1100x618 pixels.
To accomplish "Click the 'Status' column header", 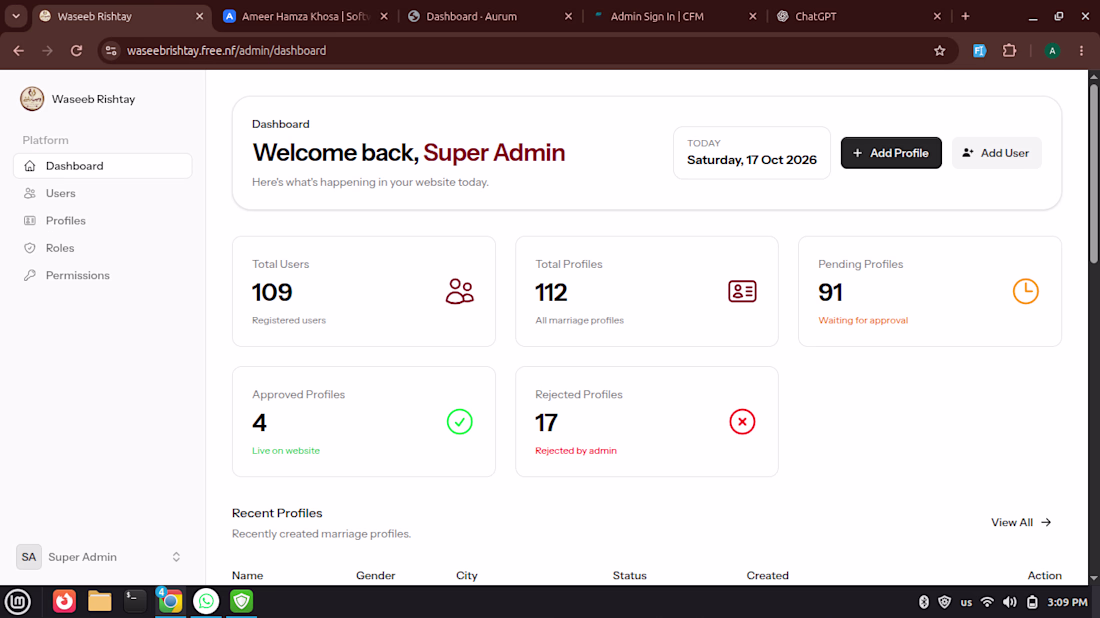I will tap(629, 575).
